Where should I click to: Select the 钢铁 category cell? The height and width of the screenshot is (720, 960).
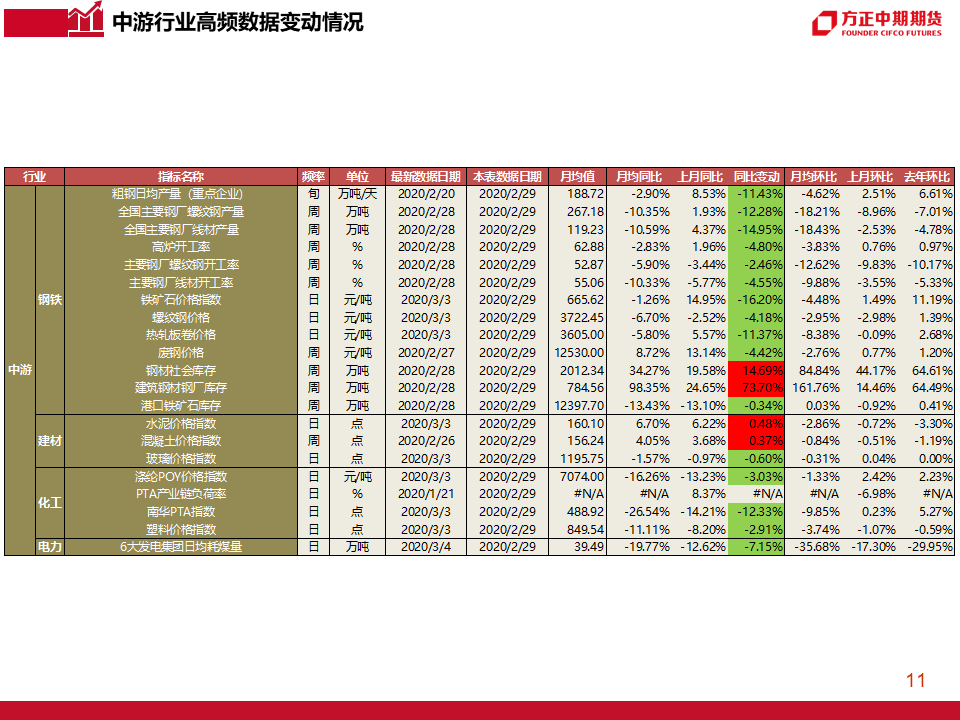(x=49, y=300)
